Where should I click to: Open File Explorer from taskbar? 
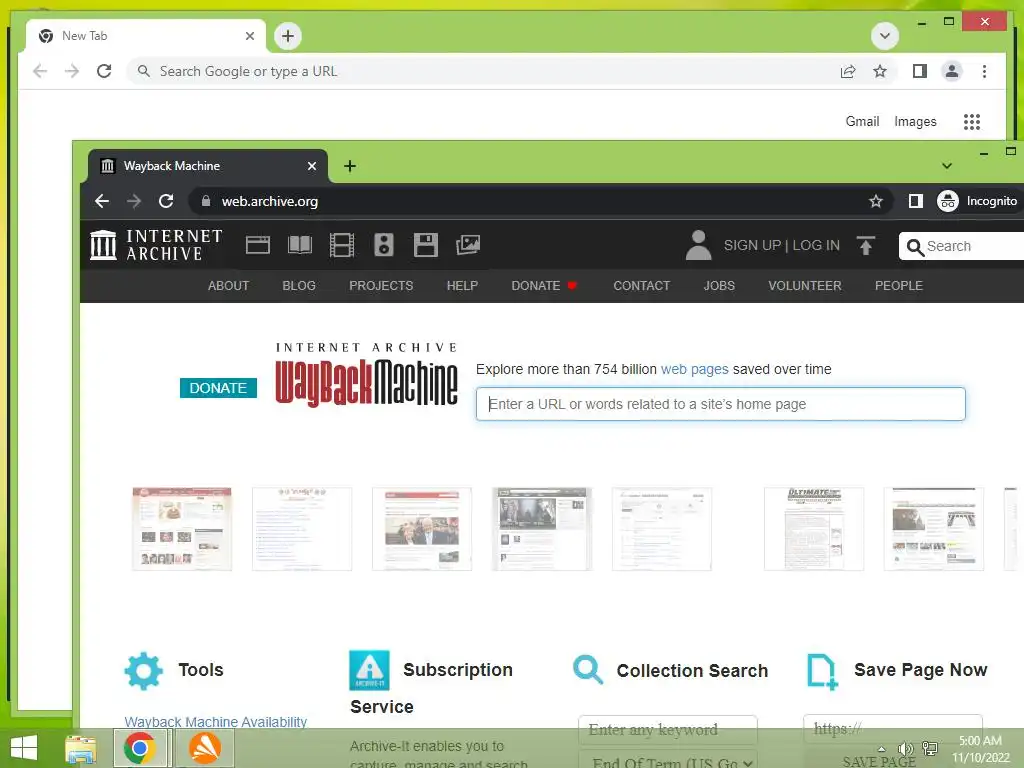81,748
